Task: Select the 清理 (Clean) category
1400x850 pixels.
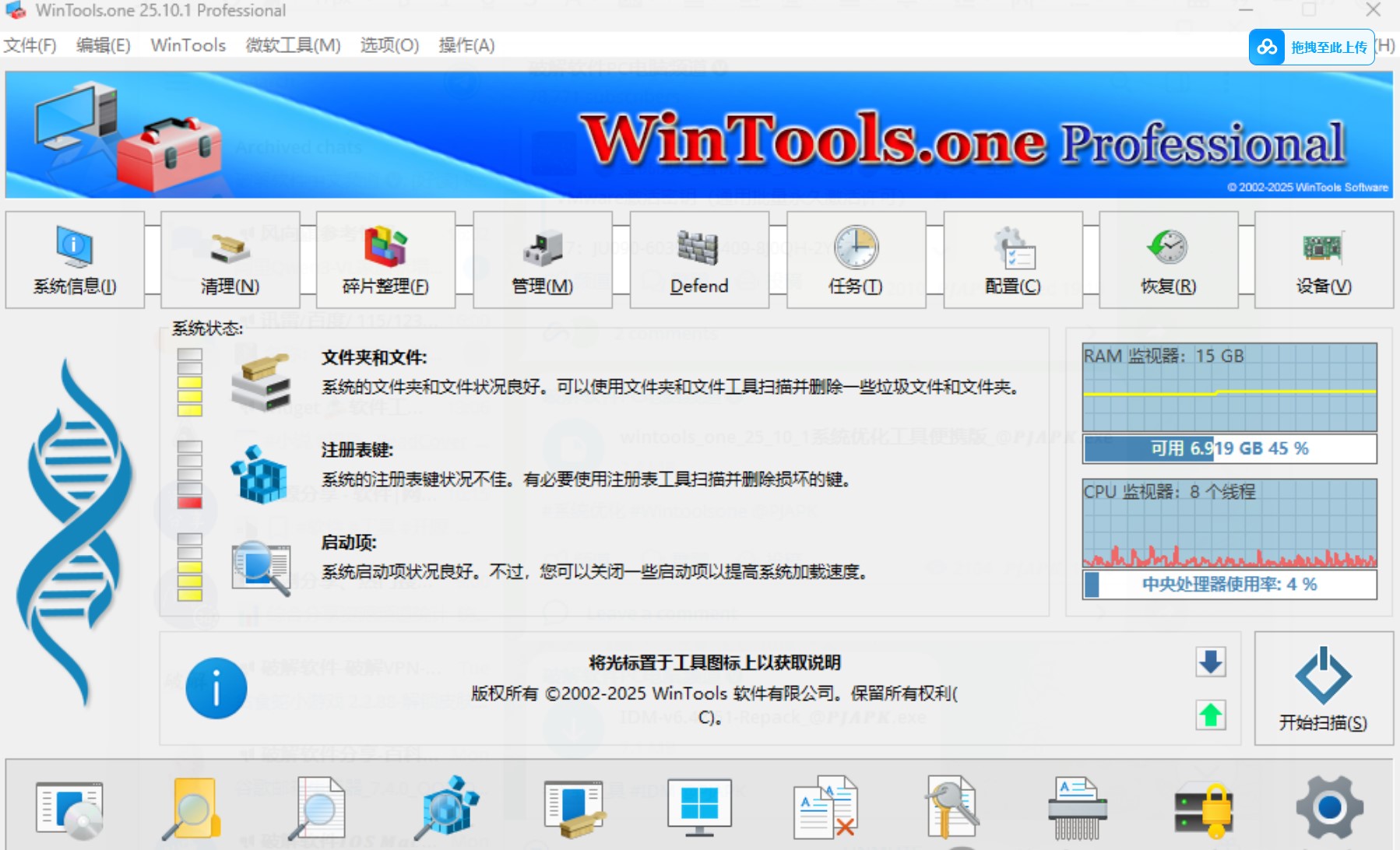Action: tap(230, 261)
